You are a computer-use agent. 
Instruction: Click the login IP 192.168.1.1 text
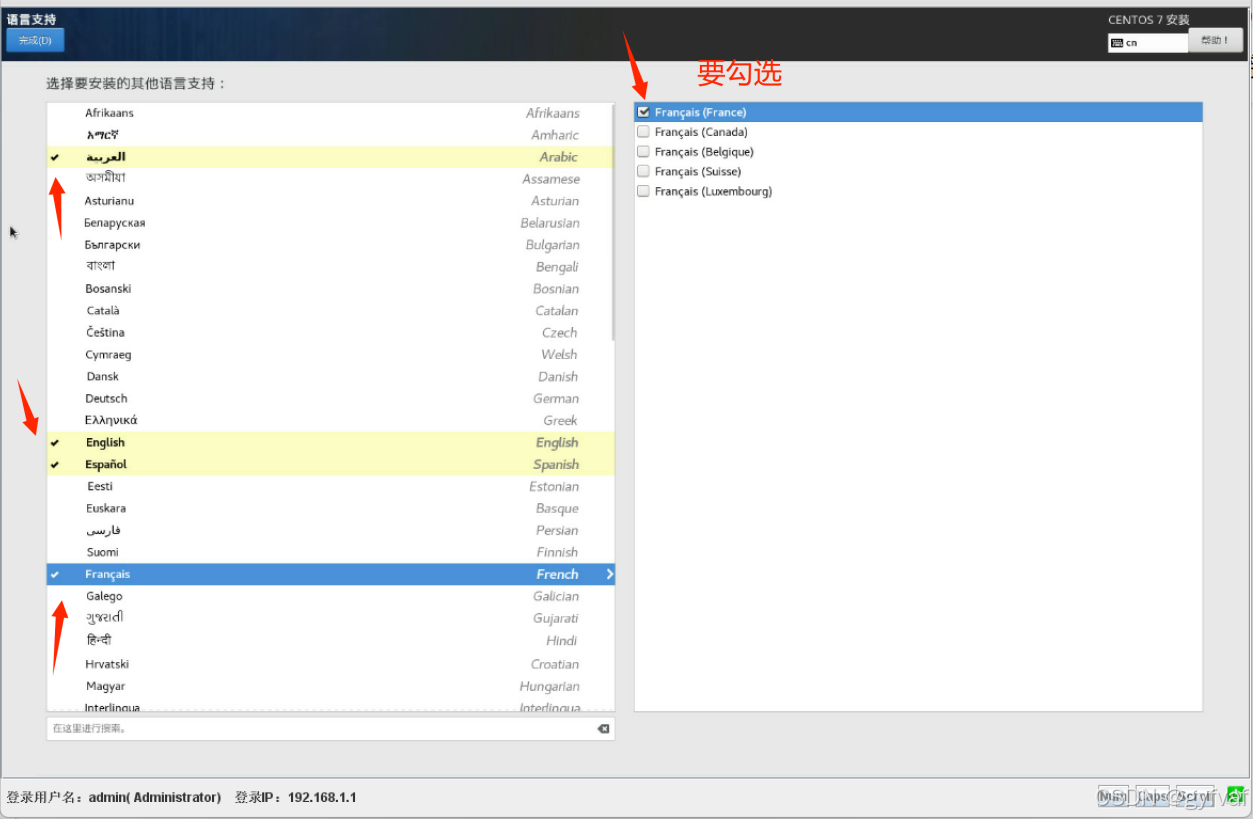tap(322, 797)
